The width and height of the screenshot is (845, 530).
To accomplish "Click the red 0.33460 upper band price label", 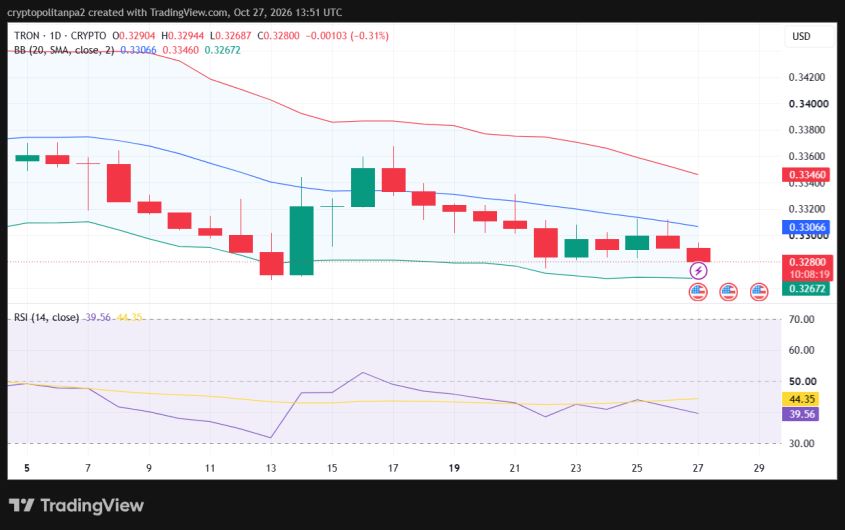I will (x=806, y=174).
